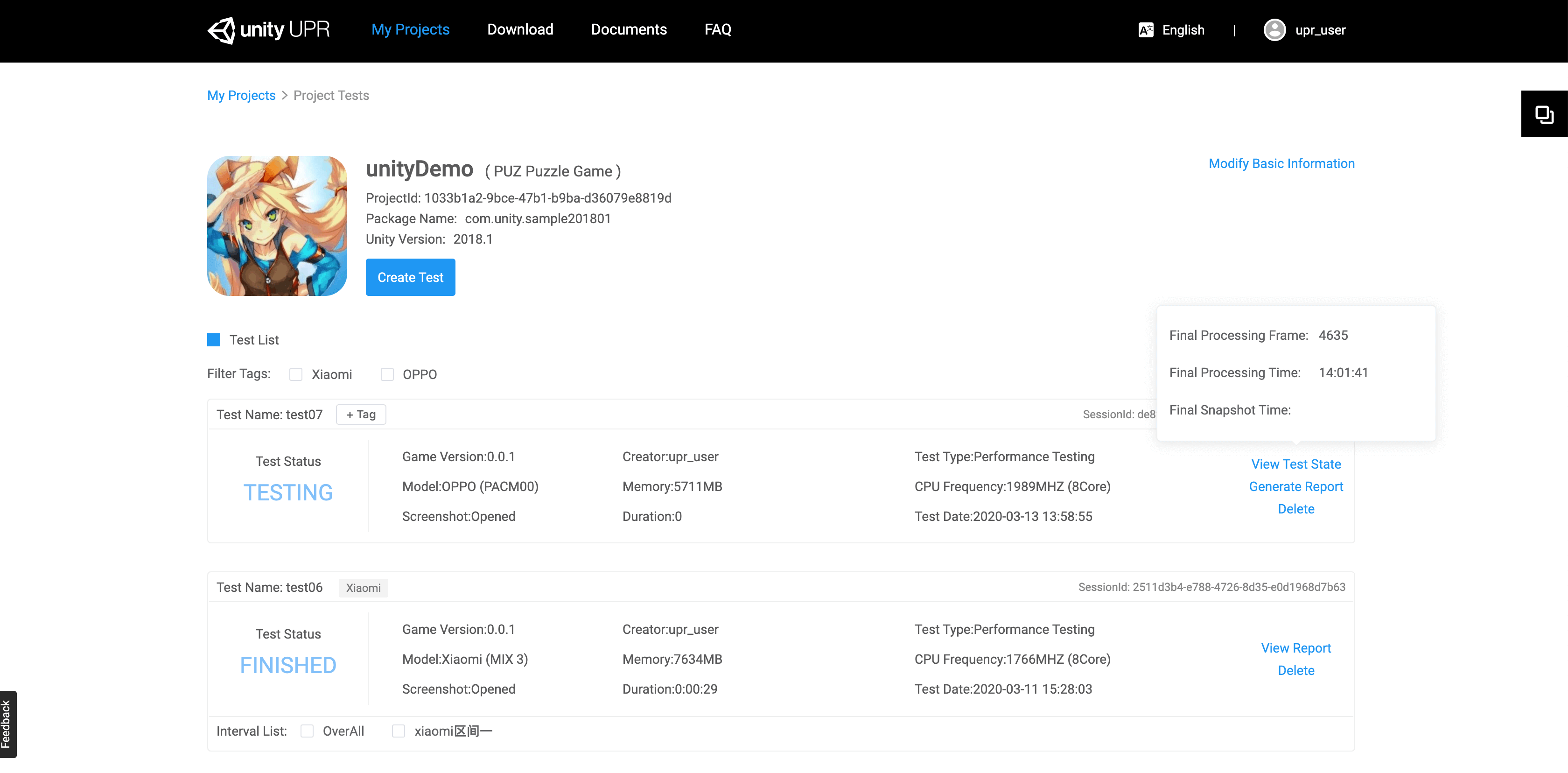Open the English language selector
The width and height of the screenshot is (1568, 773).
[1183, 30]
